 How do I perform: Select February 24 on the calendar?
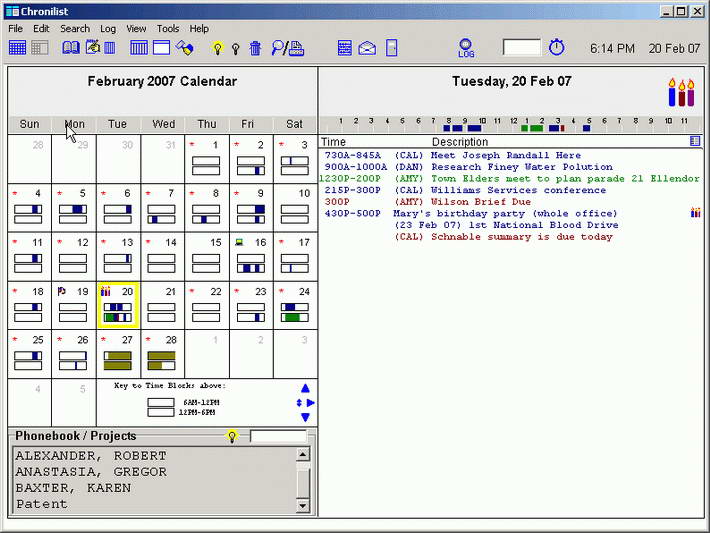coord(295,305)
